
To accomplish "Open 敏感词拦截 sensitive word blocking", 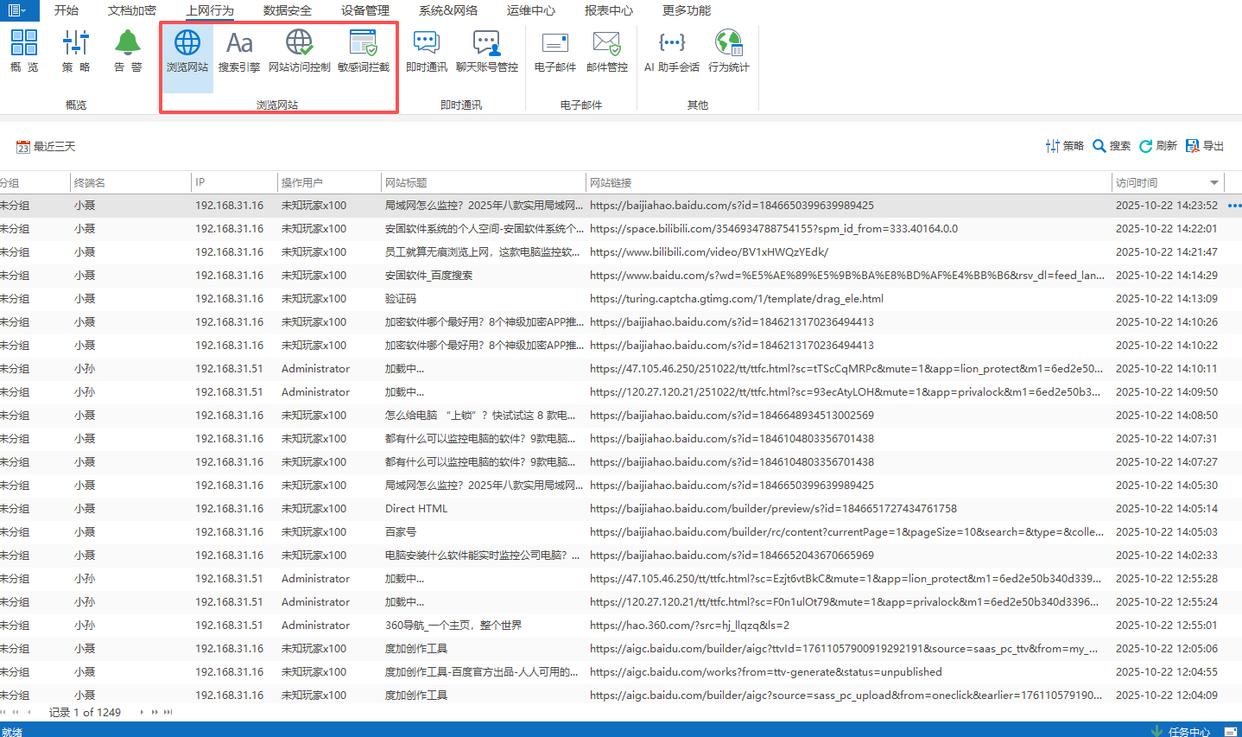I will [363, 50].
